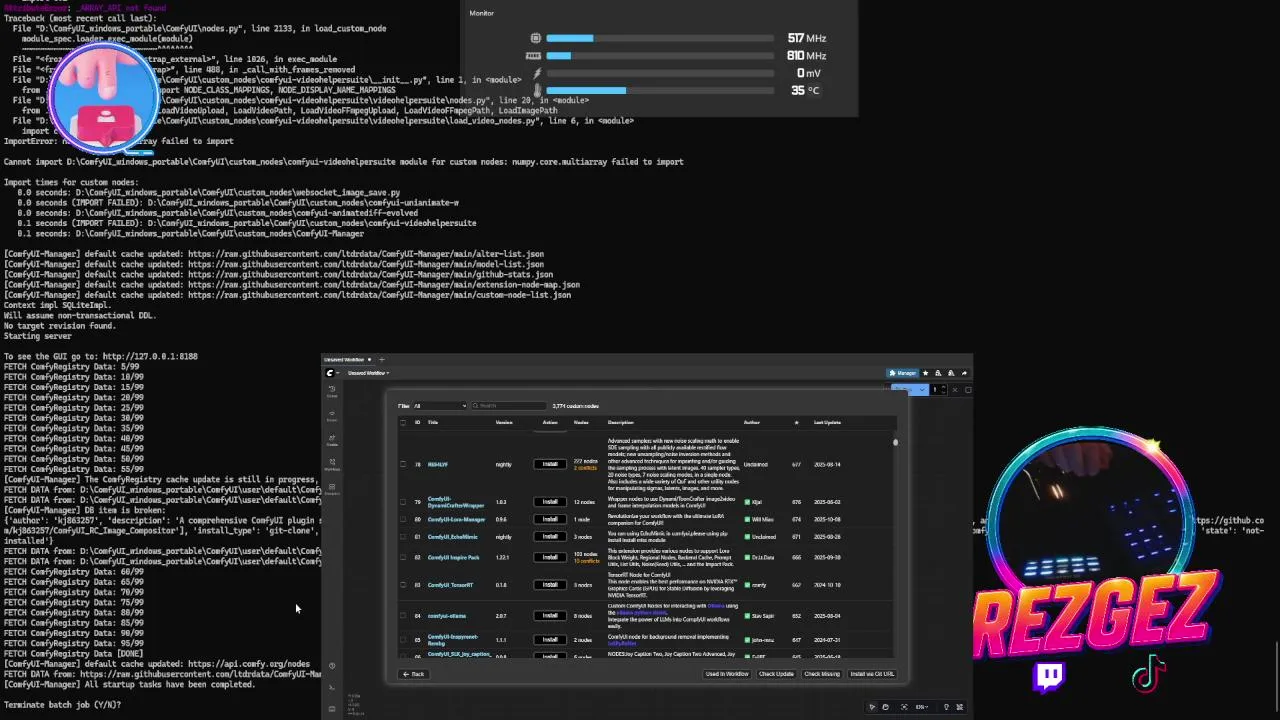The image size is (1280, 720).
Task: Click the share arrow icon in ComfyUI top bar
Action: pos(964,373)
